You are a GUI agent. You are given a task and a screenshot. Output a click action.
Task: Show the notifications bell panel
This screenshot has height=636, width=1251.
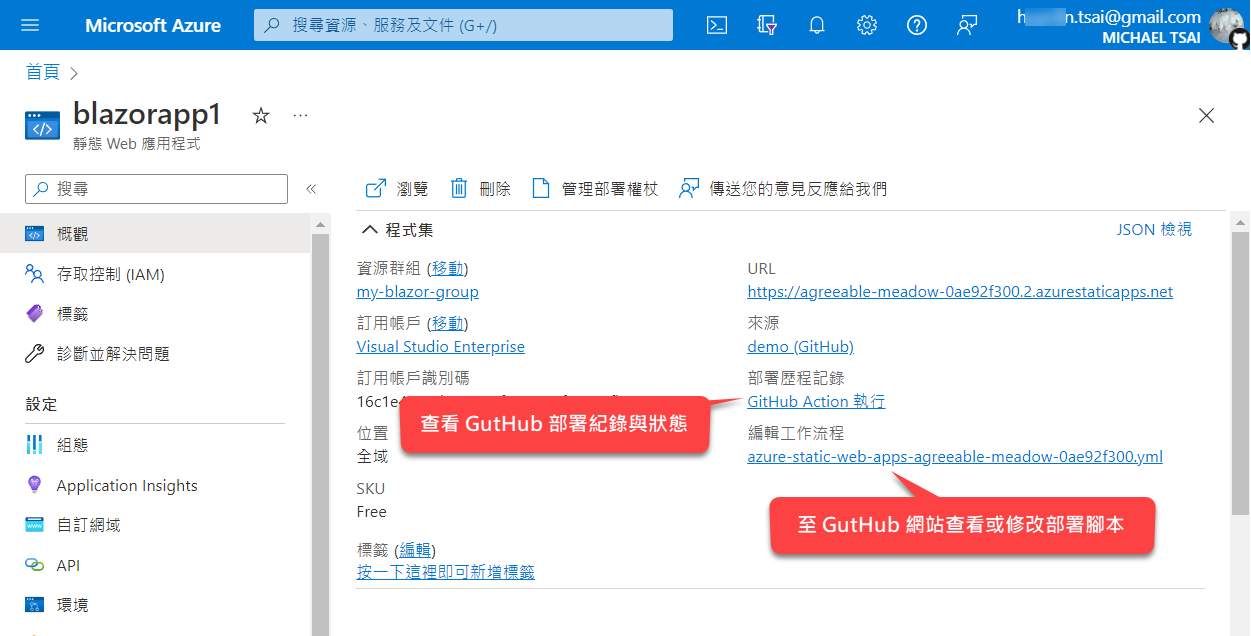817,25
